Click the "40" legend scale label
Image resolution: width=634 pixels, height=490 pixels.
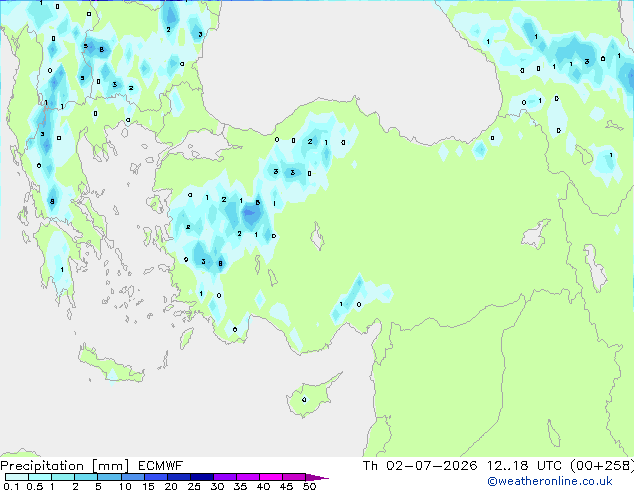pos(263,486)
